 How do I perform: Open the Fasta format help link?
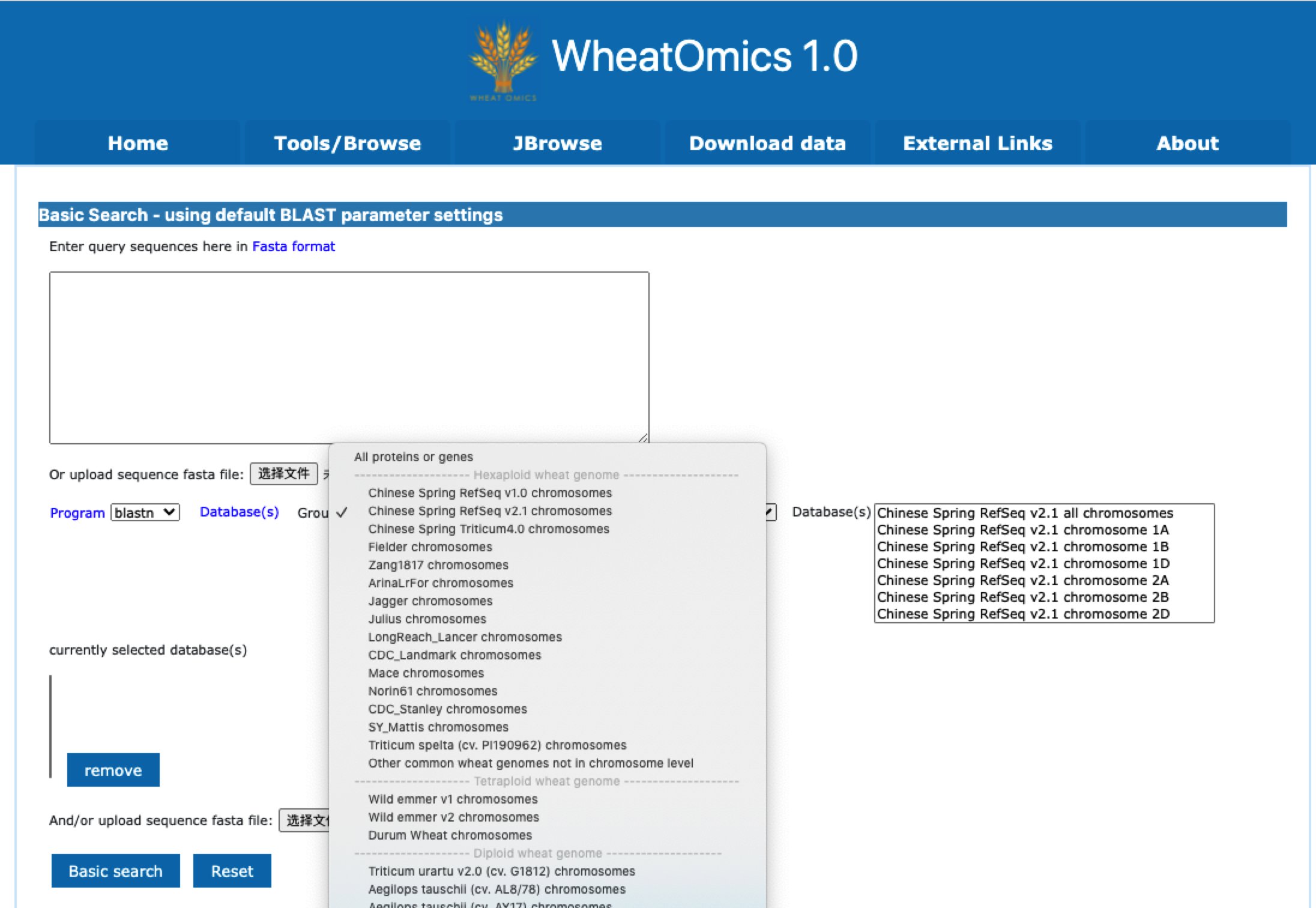[293, 246]
